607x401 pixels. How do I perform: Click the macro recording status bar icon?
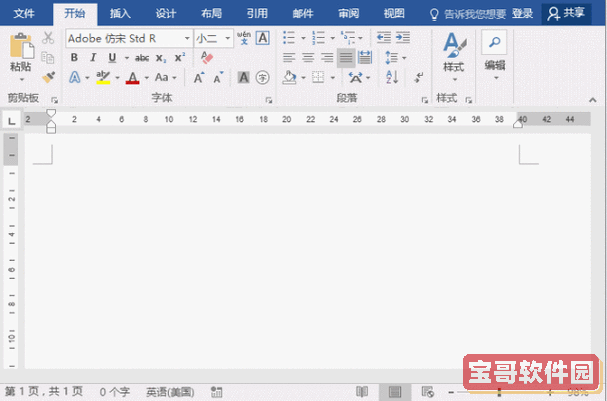coord(217,392)
